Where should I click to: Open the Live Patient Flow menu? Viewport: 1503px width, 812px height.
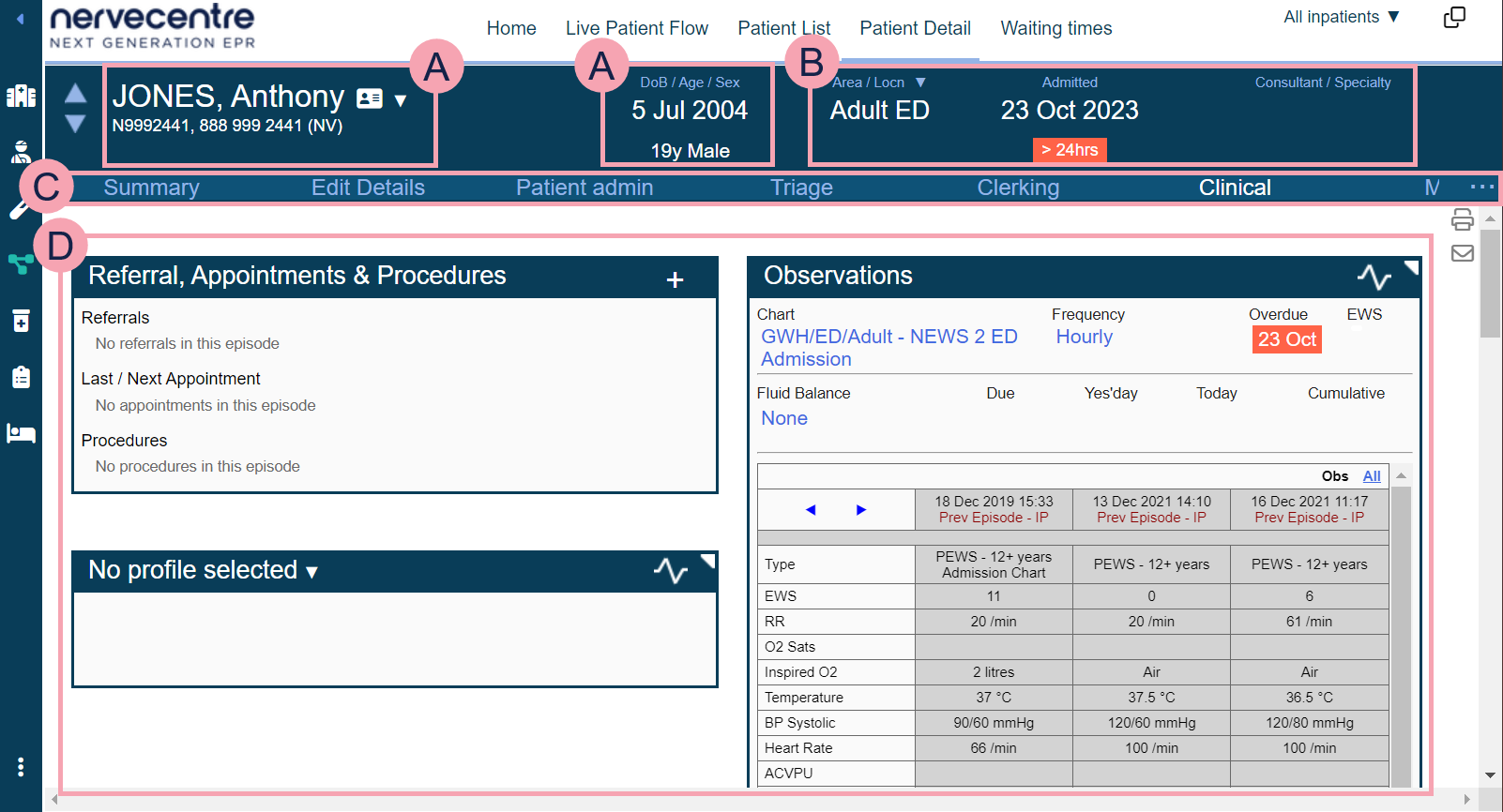[x=636, y=28]
